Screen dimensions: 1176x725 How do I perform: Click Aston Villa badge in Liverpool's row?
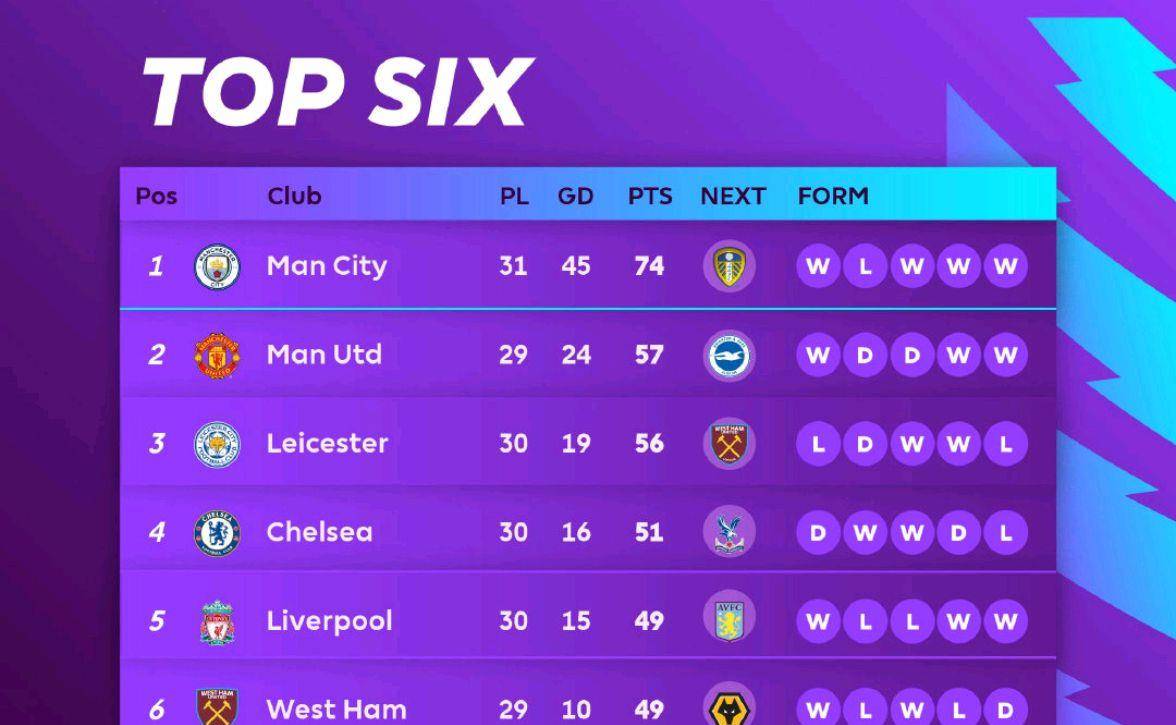[x=729, y=621]
